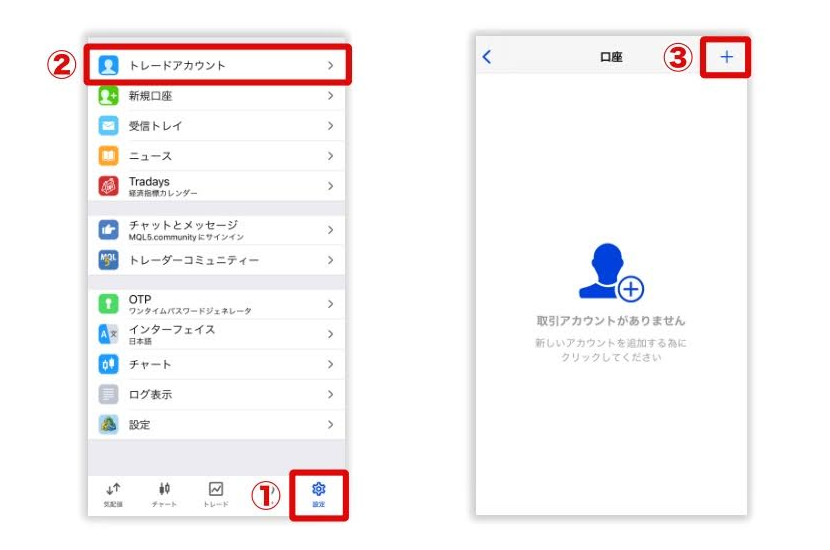This screenshot has height=550, width=830.
Task: Select the 設定 gear tab in the bottom bar
Action: [x=319, y=494]
